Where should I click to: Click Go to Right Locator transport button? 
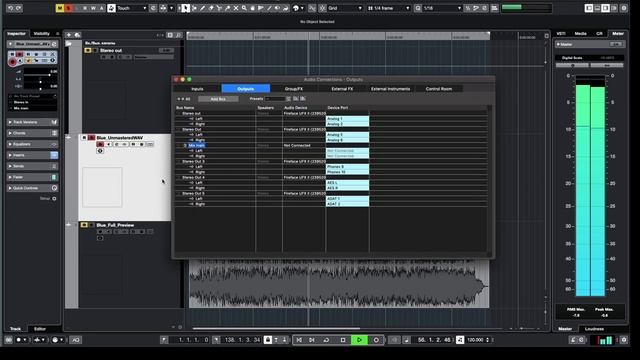tap(312, 340)
